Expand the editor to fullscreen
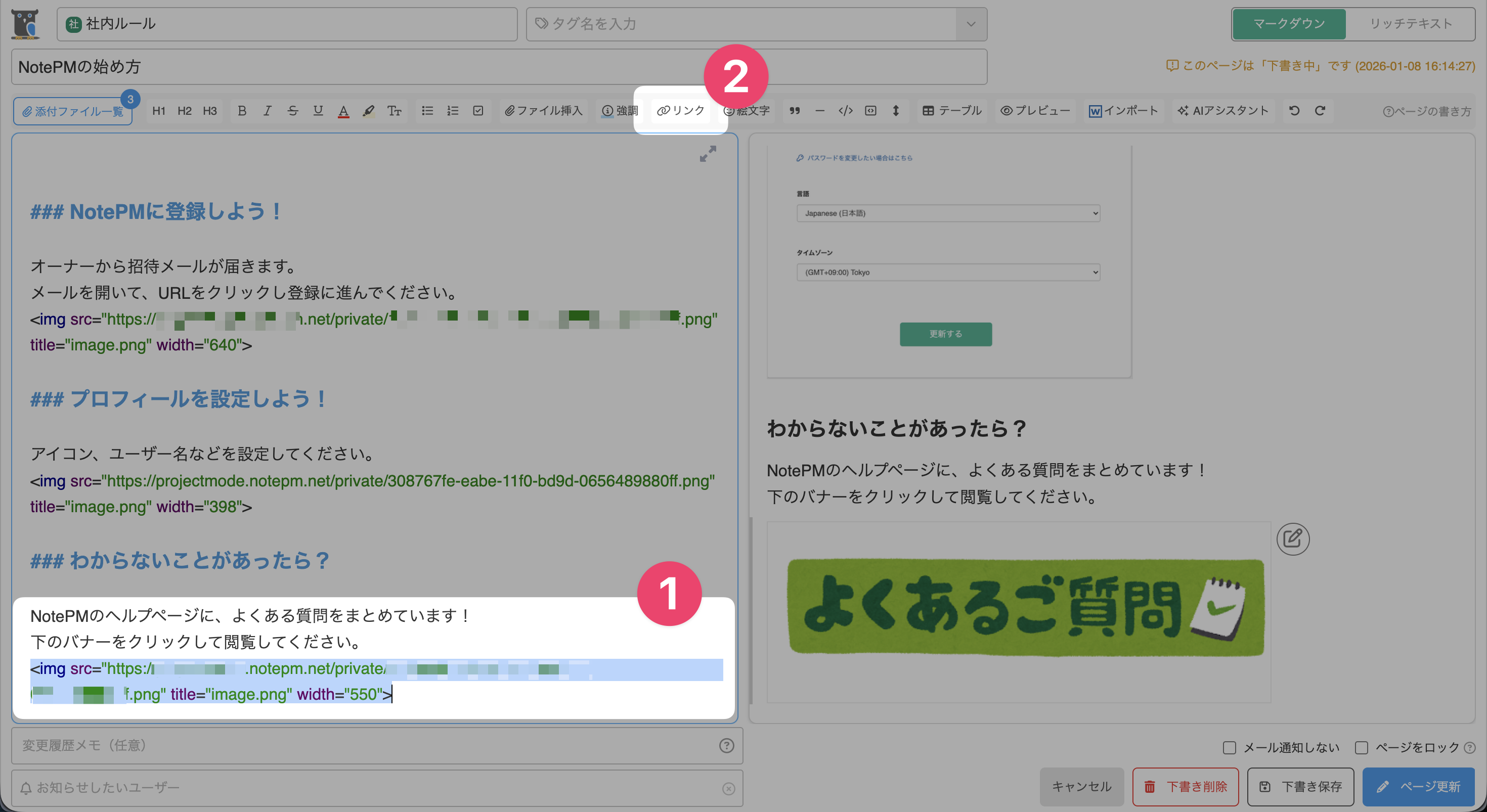1487x812 pixels. pyautogui.click(x=708, y=154)
